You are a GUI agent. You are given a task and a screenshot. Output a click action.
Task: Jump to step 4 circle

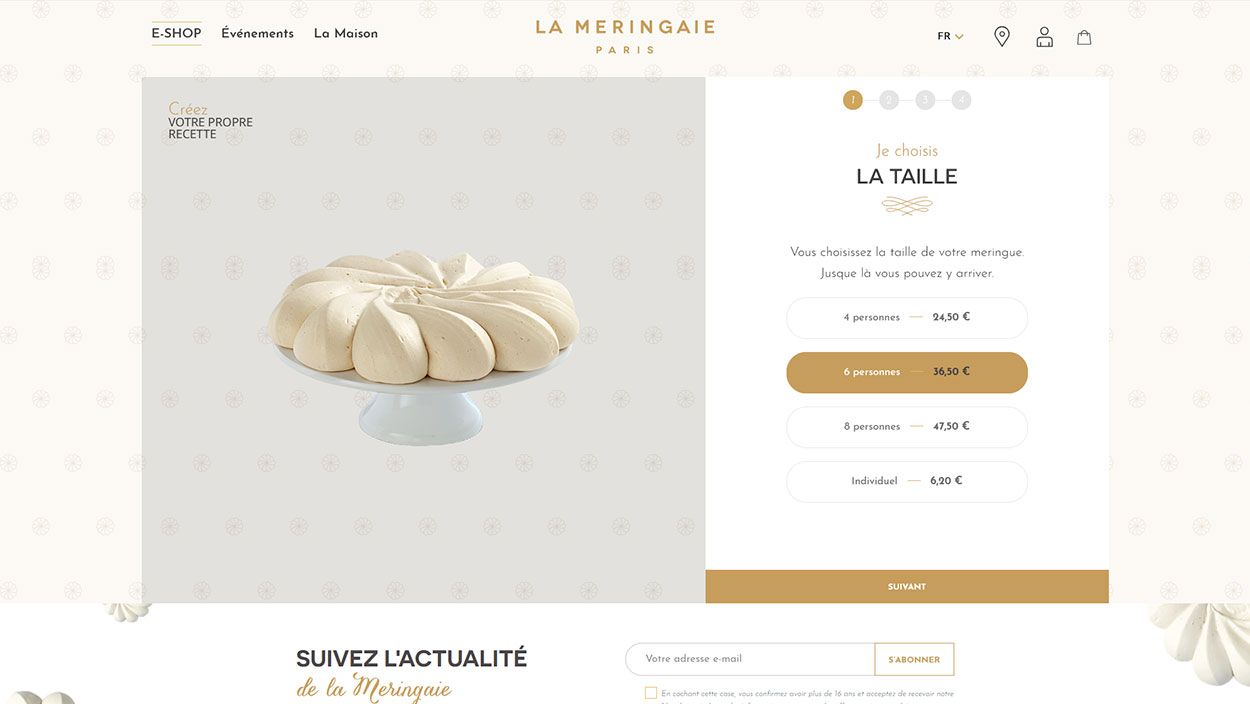click(x=961, y=100)
